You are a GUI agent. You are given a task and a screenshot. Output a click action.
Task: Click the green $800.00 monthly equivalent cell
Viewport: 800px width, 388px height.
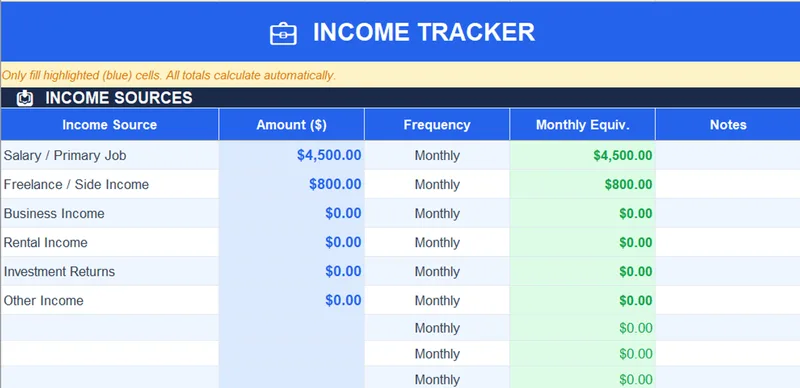(x=583, y=184)
